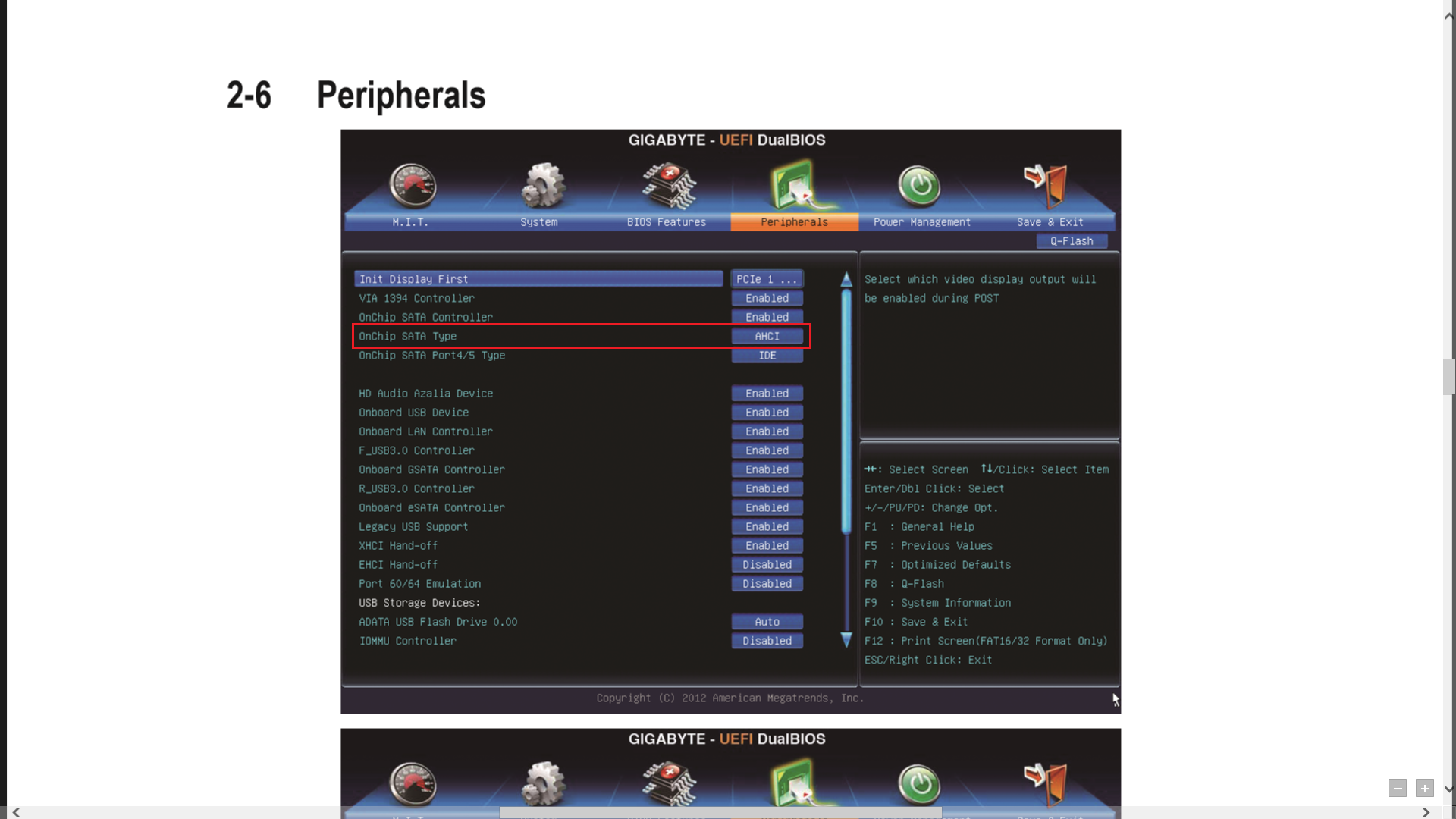1456x819 pixels.
Task: Select the highlighted Peripherals tab label
Action: 795,222
